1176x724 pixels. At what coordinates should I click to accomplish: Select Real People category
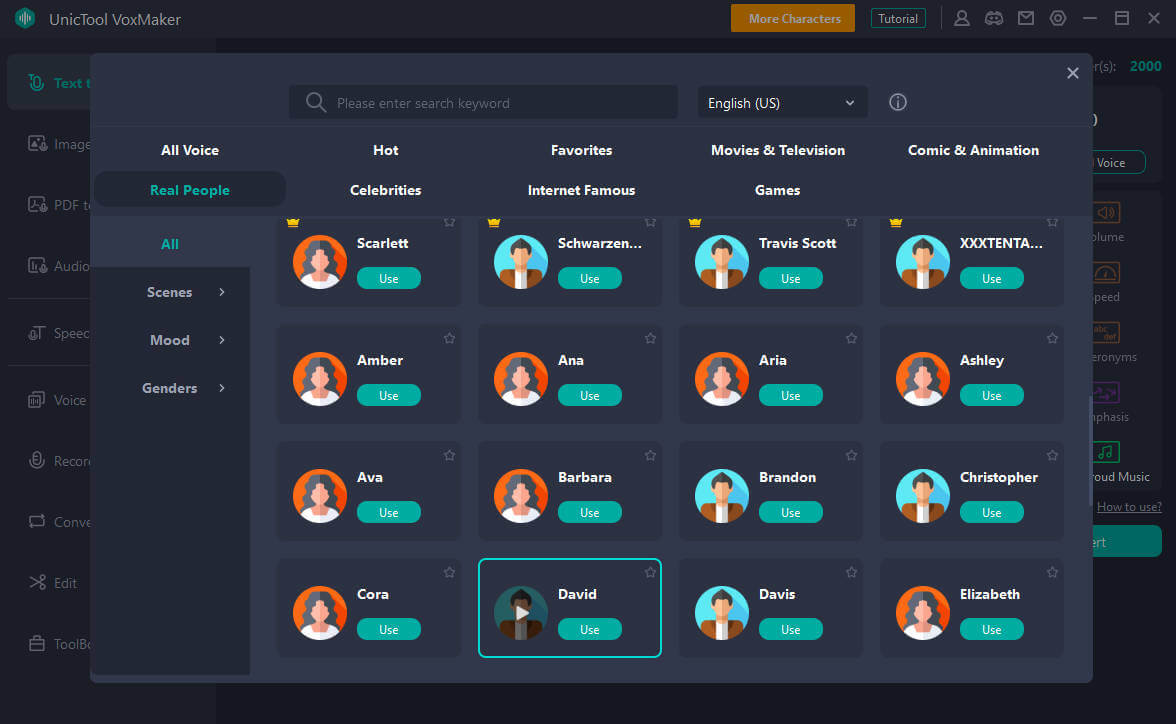[x=190, y=190]
